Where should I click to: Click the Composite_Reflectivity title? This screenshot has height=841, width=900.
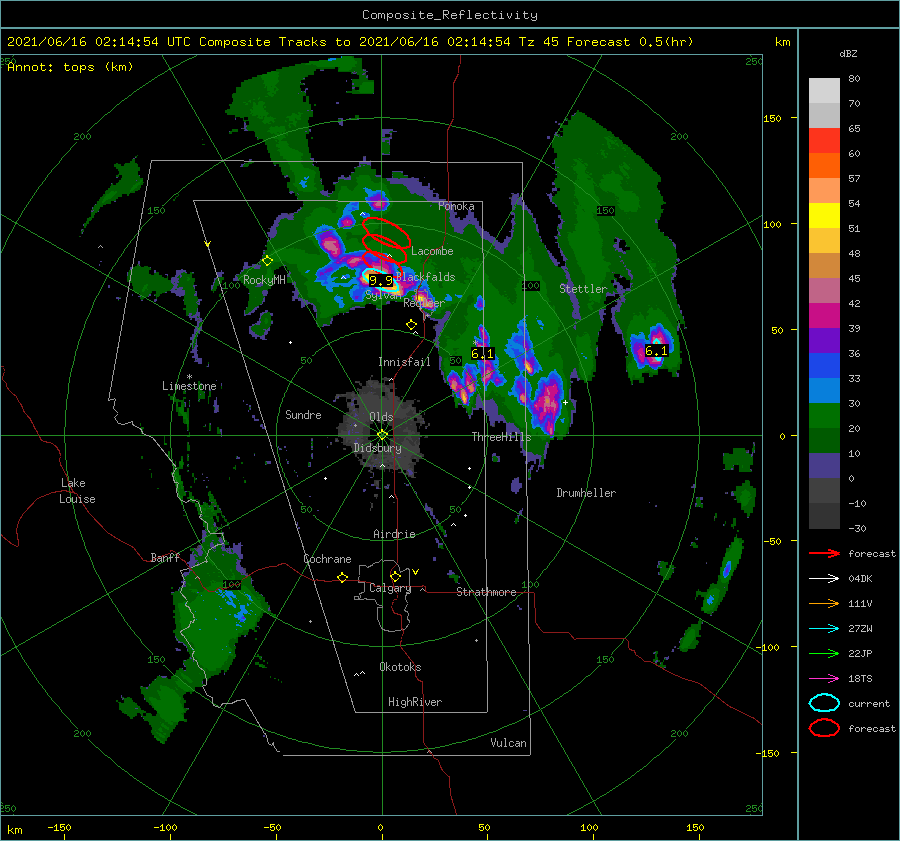point(450,15)
